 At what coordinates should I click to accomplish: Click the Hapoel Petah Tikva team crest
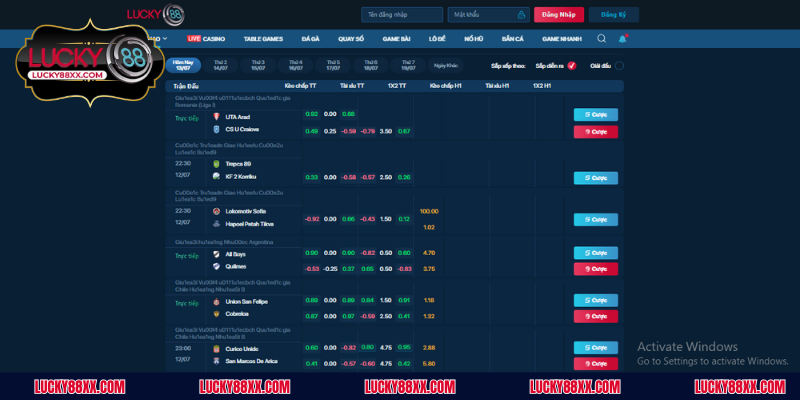216,224
